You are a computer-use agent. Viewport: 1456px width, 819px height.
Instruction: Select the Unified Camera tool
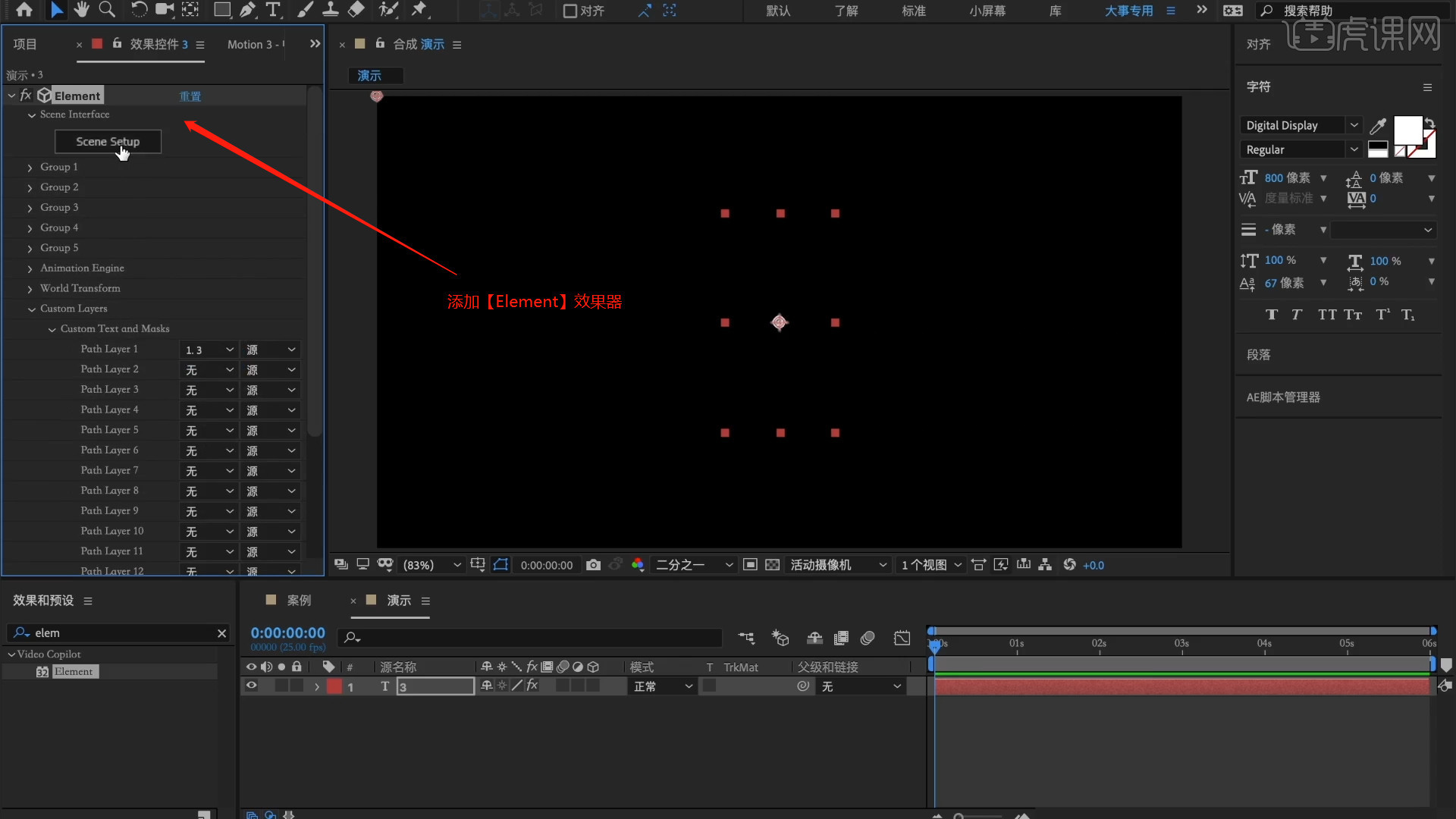pyautogui.click(x=165, y=10)
